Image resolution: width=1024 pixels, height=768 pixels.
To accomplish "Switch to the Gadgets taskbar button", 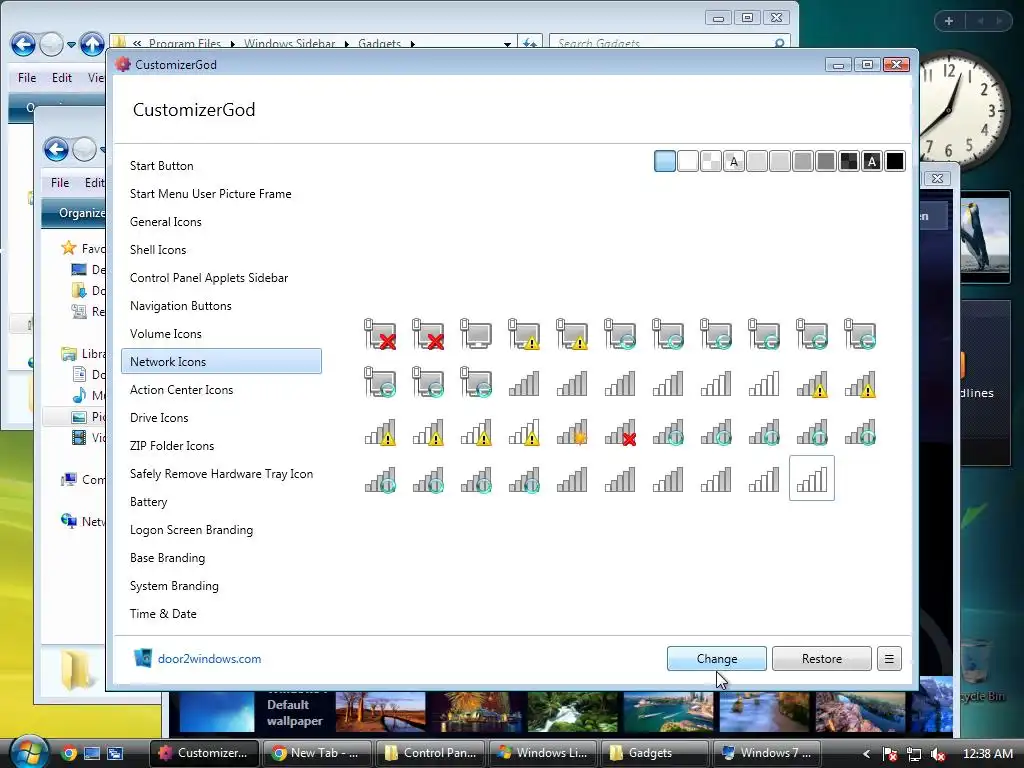I will (655, 753).
